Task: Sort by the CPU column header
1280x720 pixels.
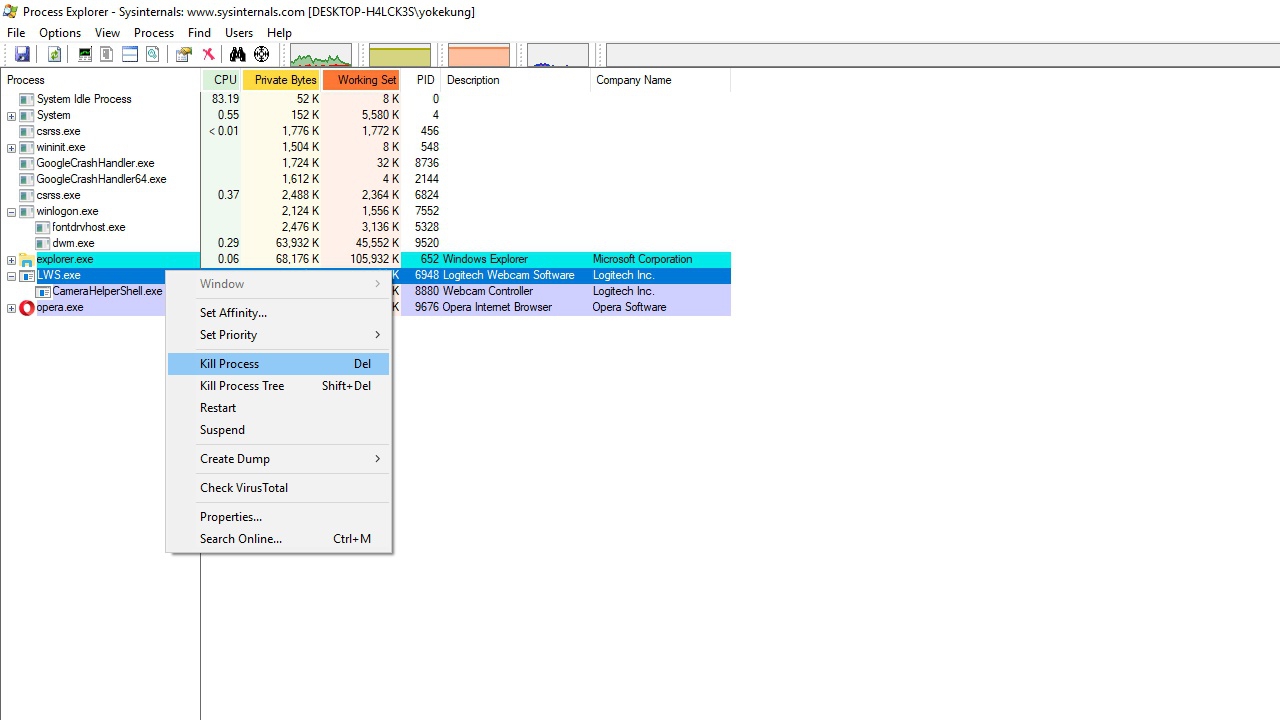Action: coord(222,80)
